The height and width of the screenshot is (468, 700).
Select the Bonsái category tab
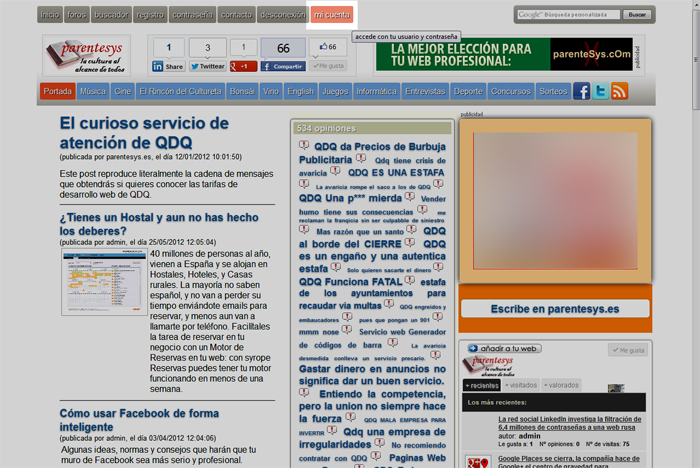(242, 91)
